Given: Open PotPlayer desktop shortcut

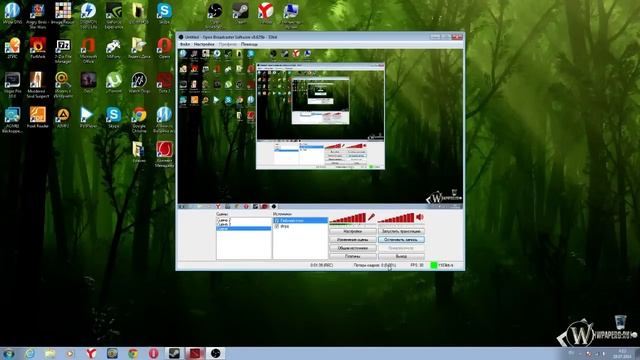Looking at the screenshot, I should coord(88,118).
